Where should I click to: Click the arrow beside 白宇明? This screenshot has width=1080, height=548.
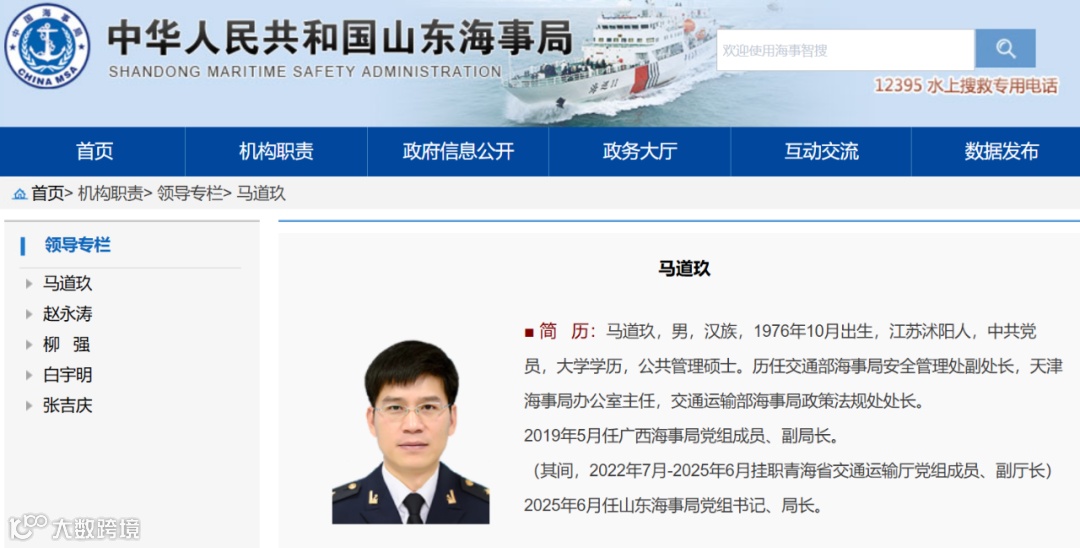pyautogui.click(x=29, y=375)
